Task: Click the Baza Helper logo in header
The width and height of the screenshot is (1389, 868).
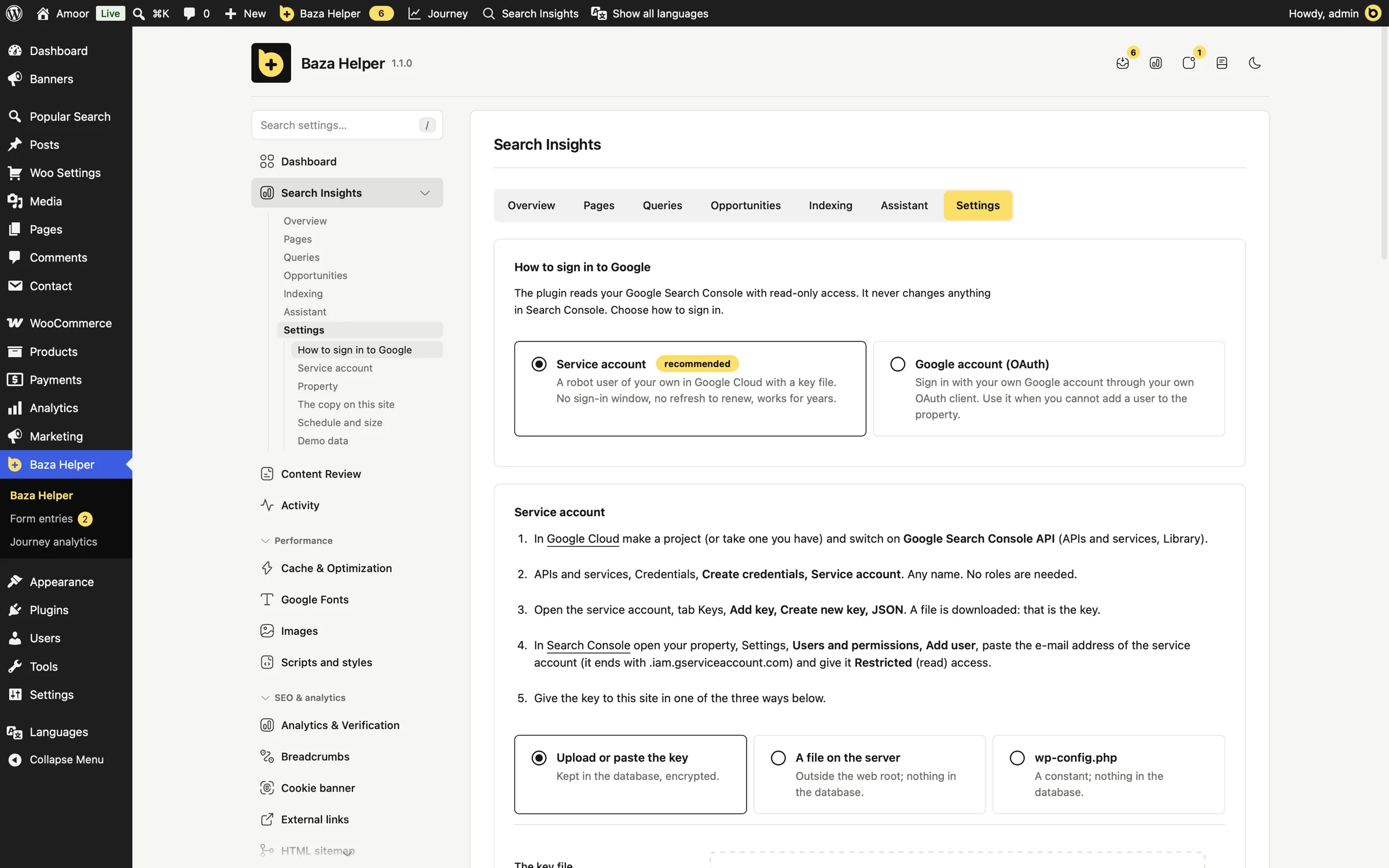Action: coord(271,62)
